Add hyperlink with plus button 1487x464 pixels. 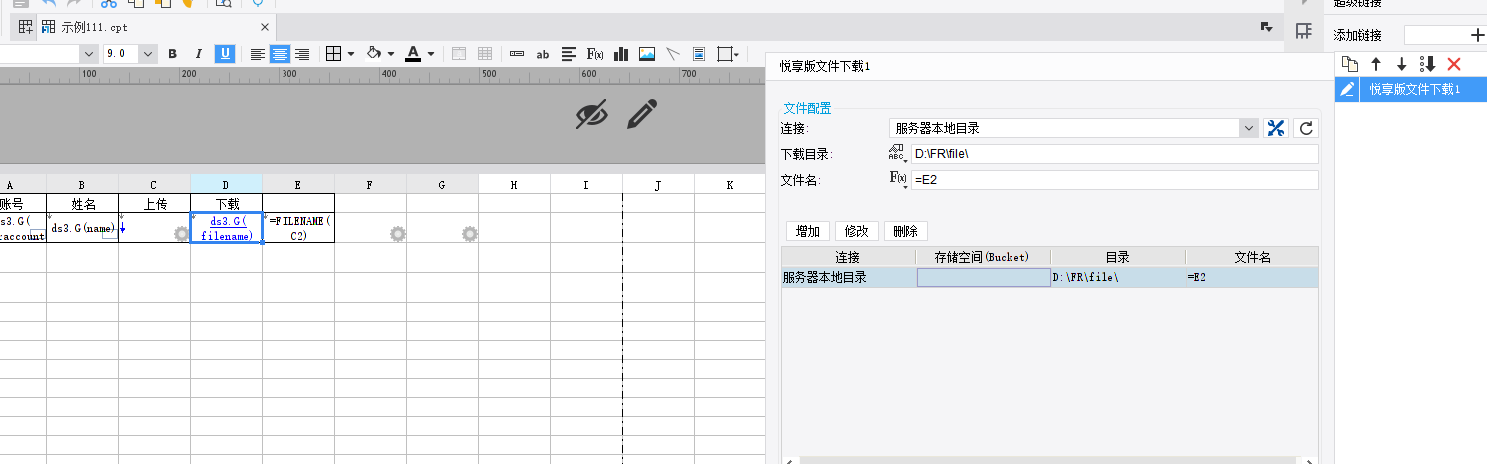coord(1478,35)
